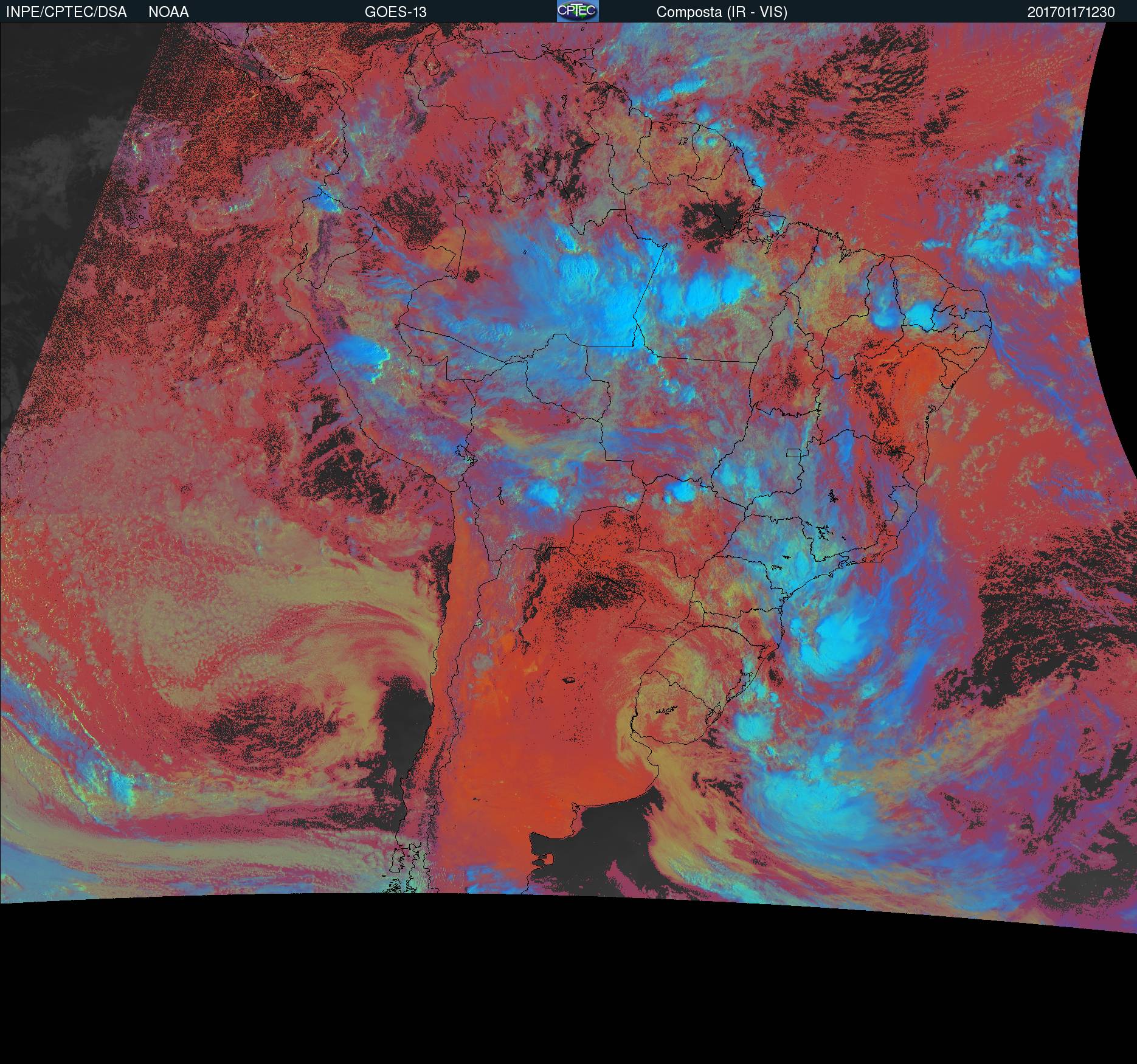Click the Composta (IR - VIS) title
Viewport: 1137px width, 1064px height.
point(722,12)
